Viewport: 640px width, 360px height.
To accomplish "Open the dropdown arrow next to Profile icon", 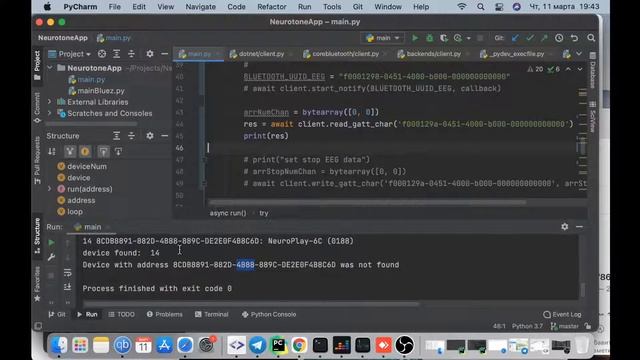I will [468, 38].
